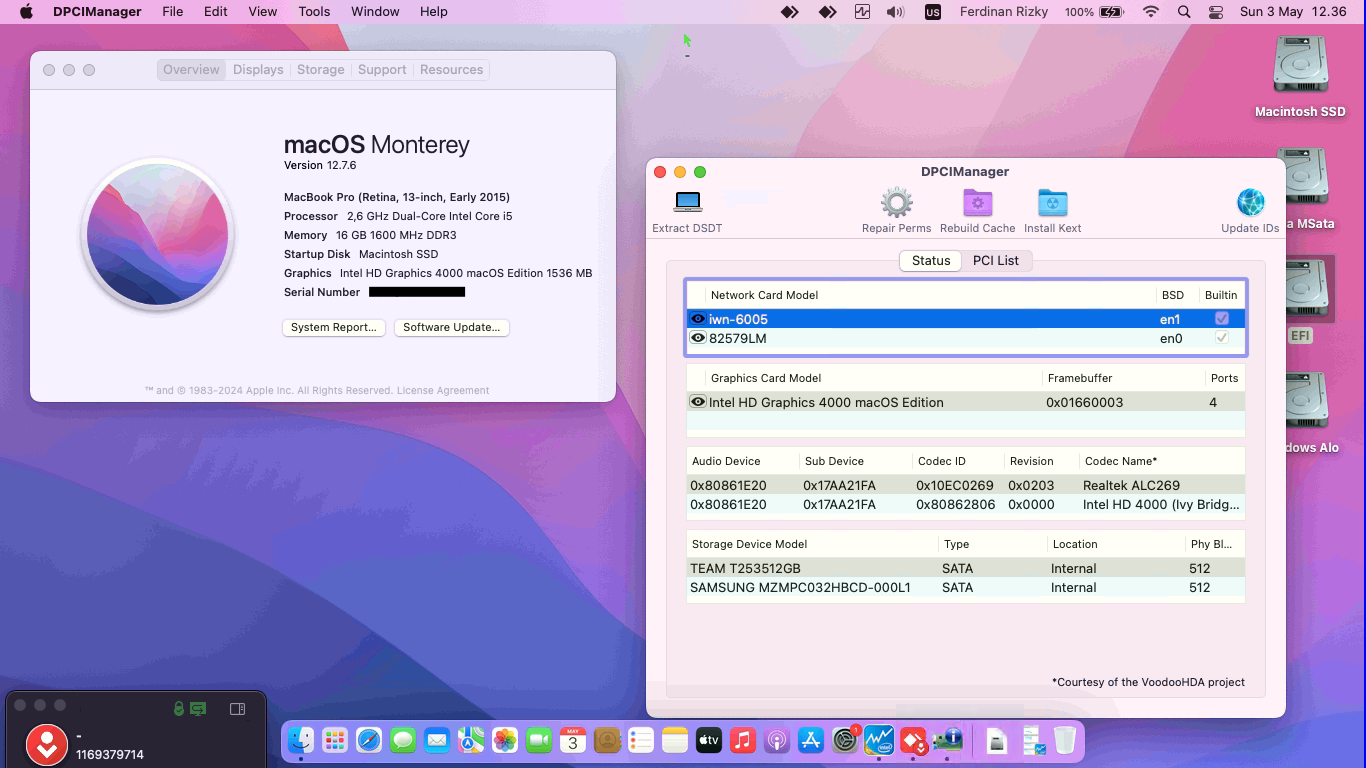Open Mail from the Dock
Viewport: 1366px width, 768px height.
(x=437, y=740)
